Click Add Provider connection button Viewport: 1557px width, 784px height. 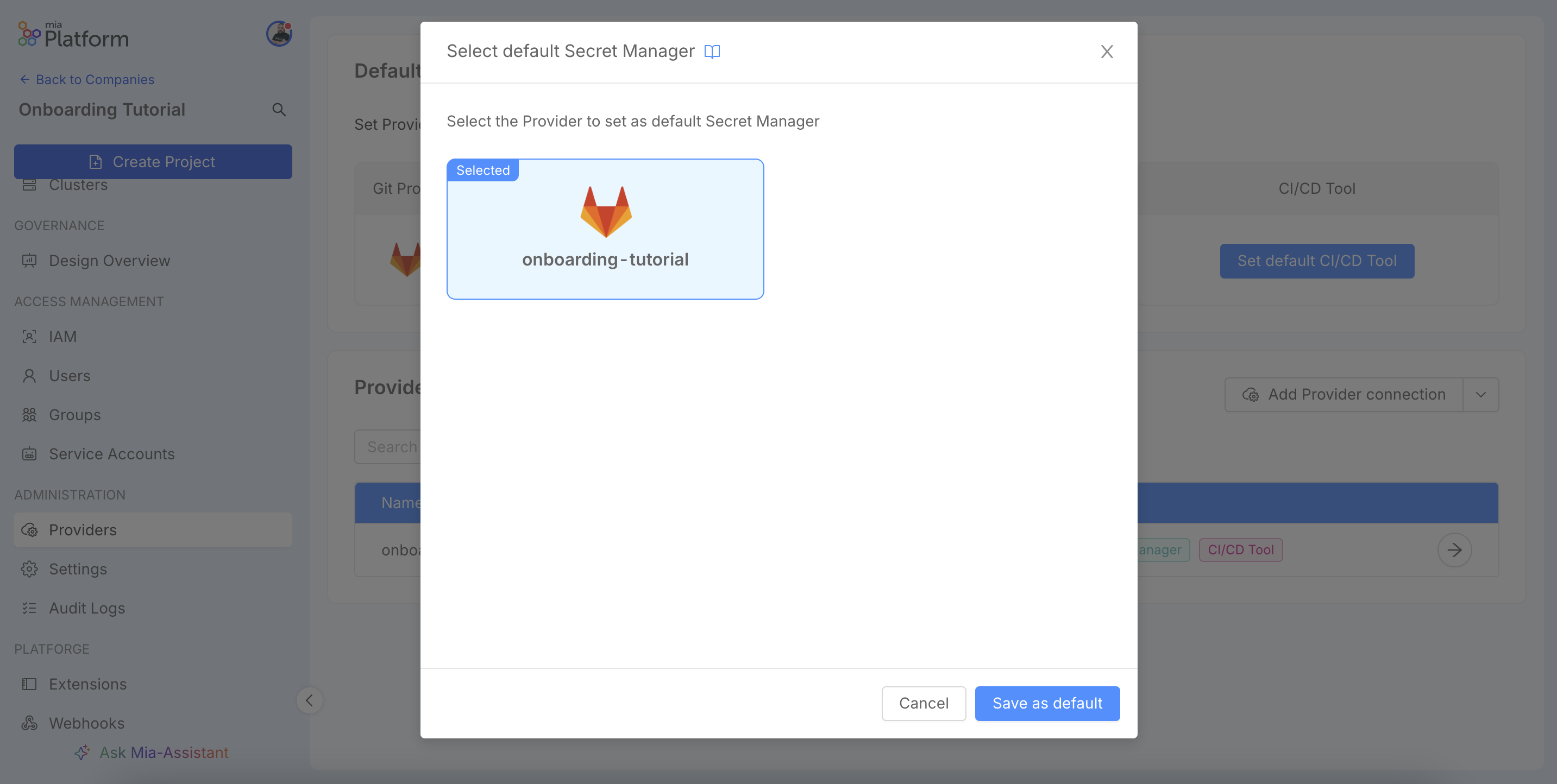click(1343, 394)
